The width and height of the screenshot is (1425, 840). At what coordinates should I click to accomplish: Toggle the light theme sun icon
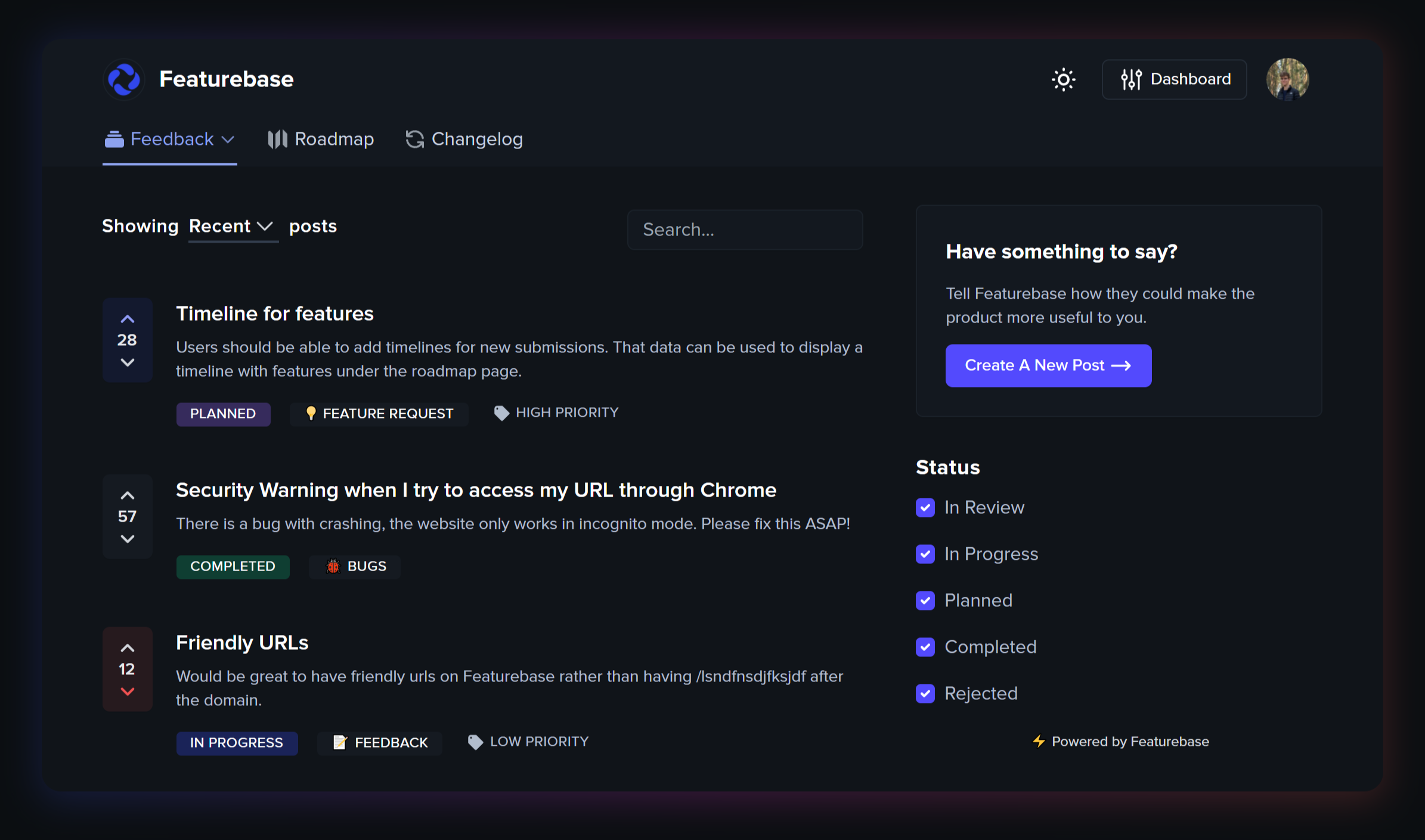(x=1063, y=79)
